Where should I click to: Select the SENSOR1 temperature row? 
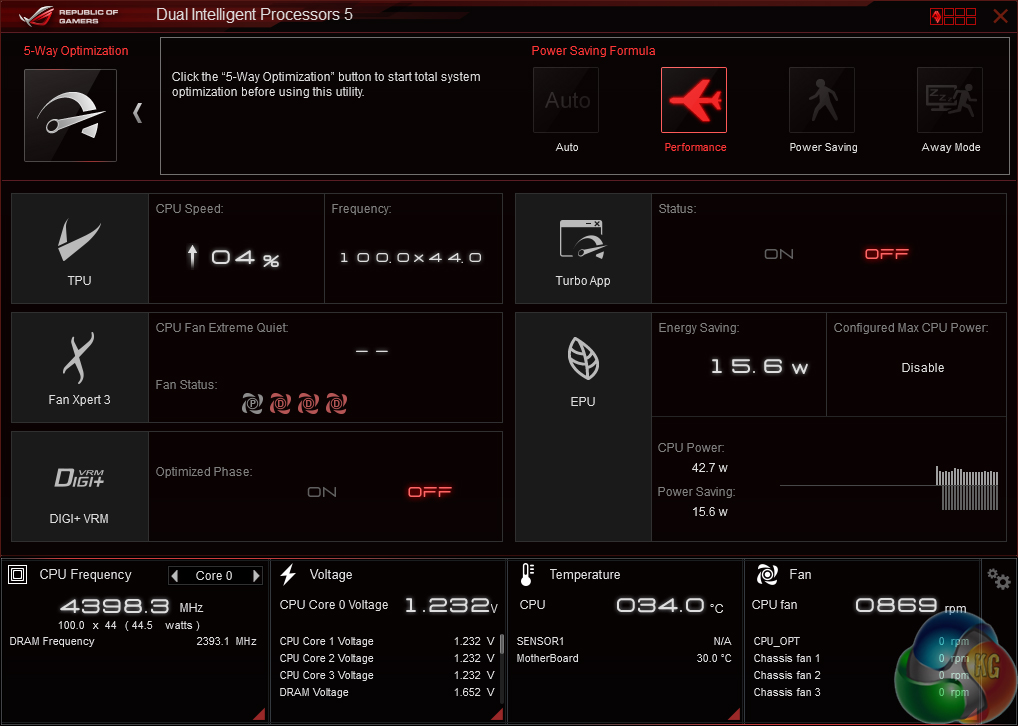(x=624, y=642)
